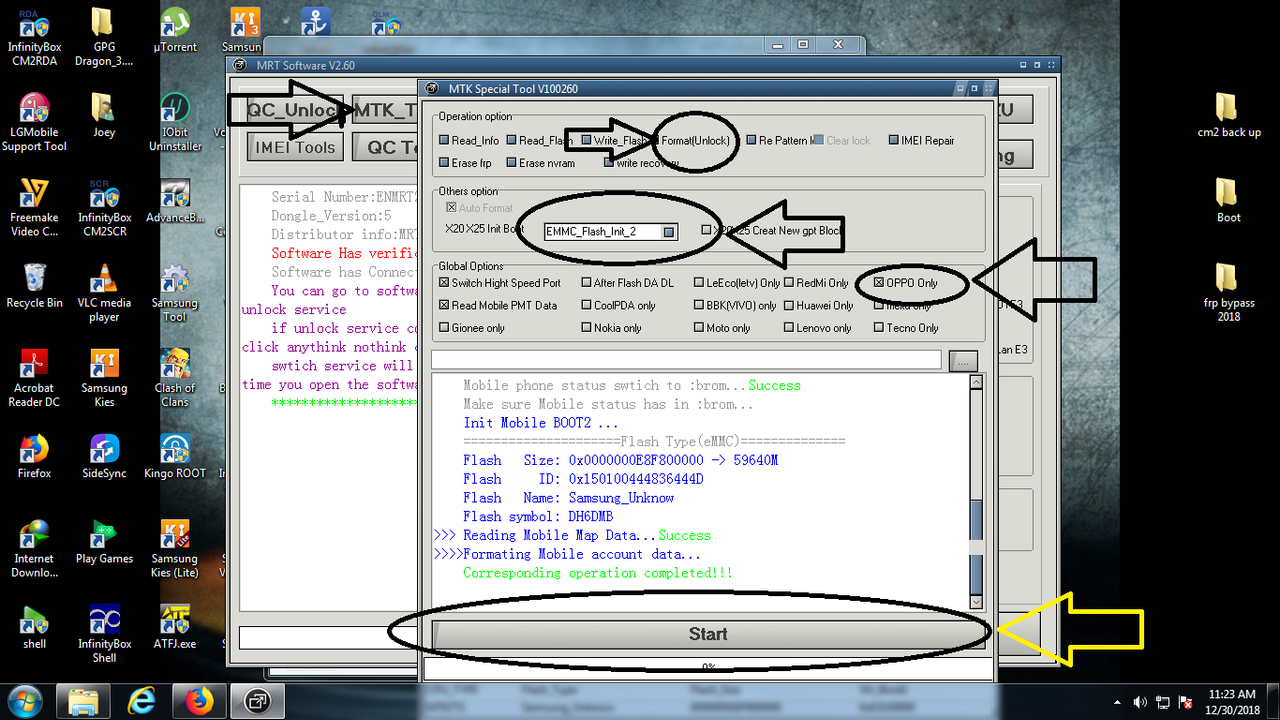The image size is (1280, 720).
Task: Click the Start button
Action: tap(708, 634)
